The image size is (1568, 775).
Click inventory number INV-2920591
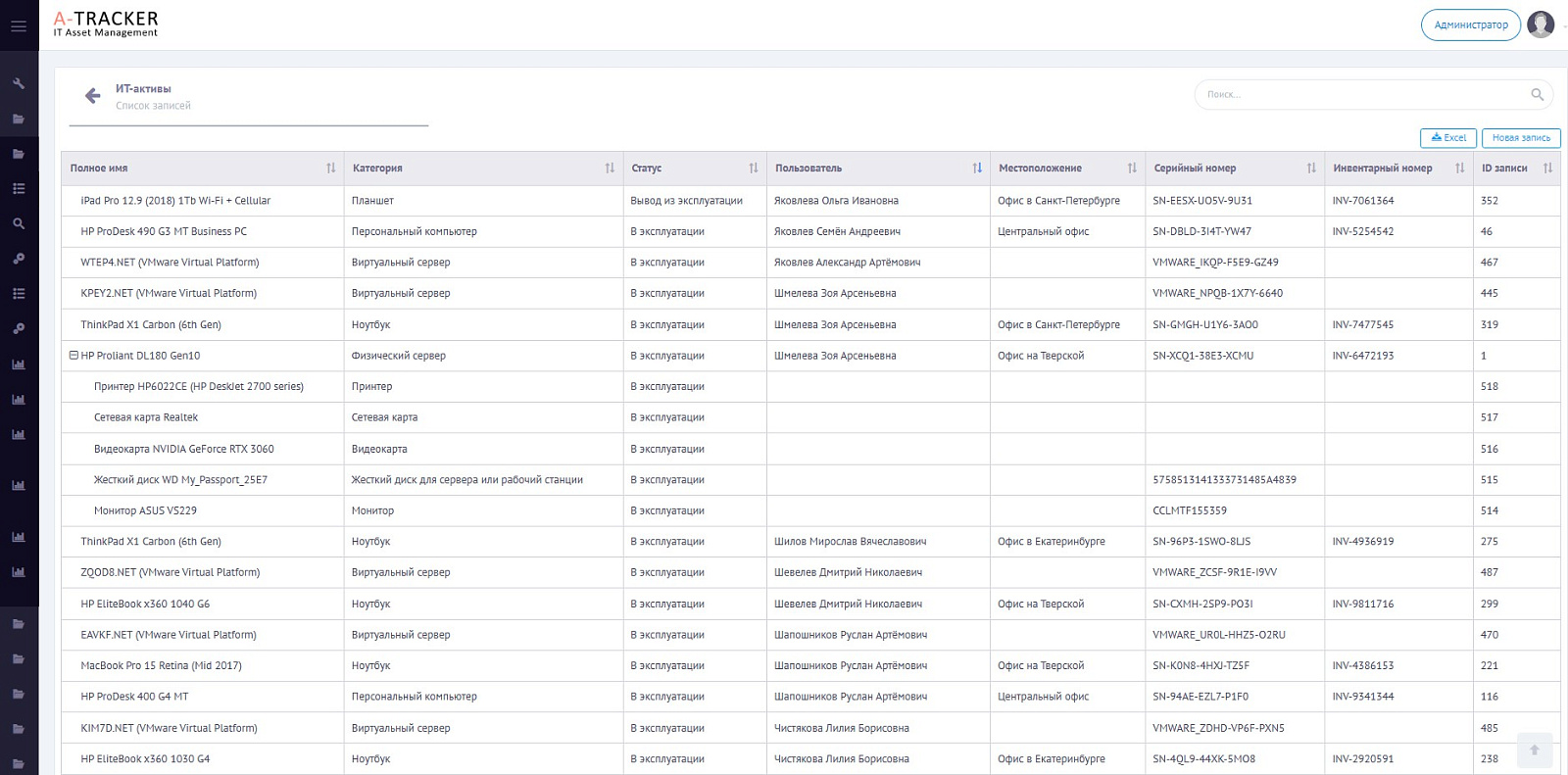1363,759
